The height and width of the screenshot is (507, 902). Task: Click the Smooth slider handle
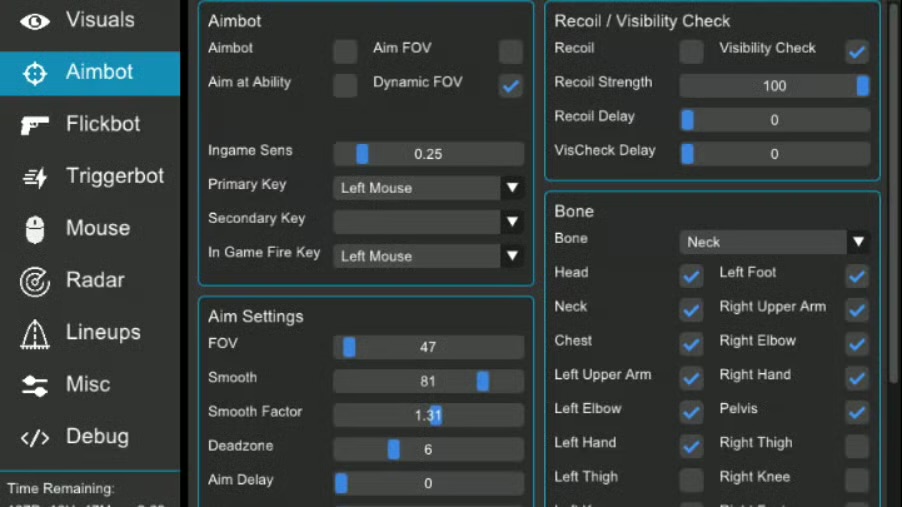(x=483, y=382)
